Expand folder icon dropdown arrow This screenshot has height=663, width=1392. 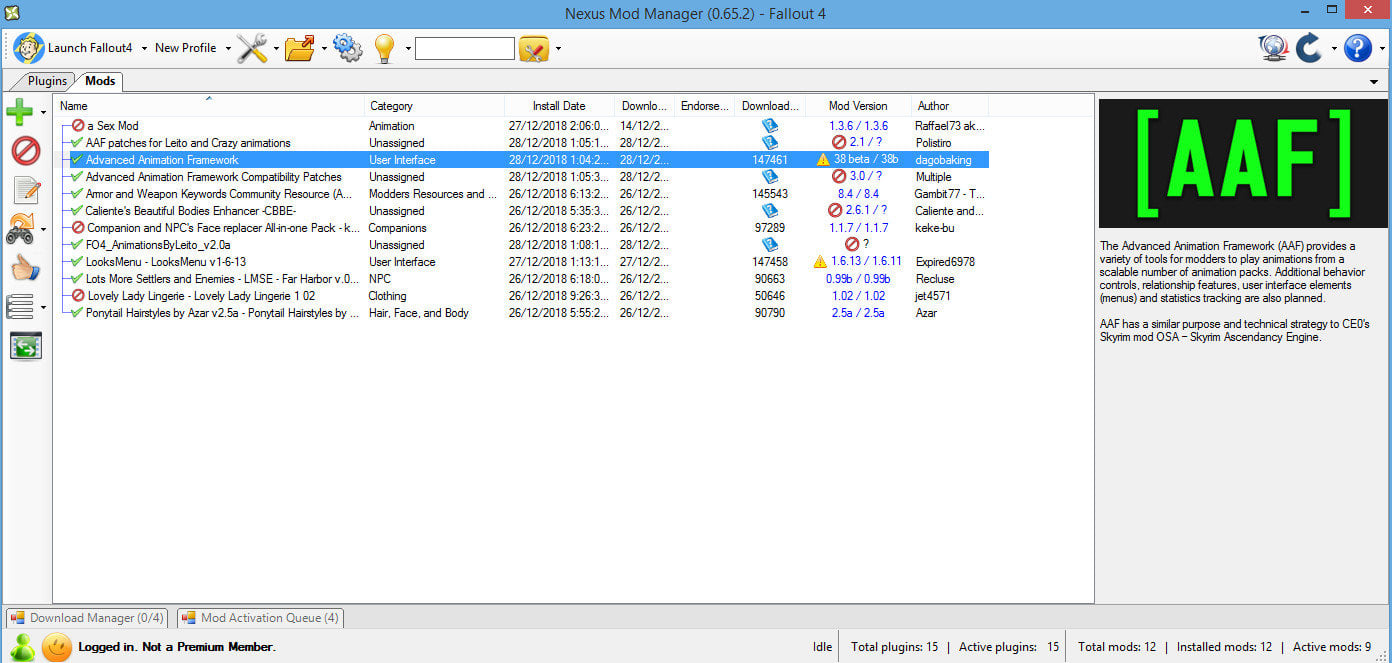coord(324,48)
